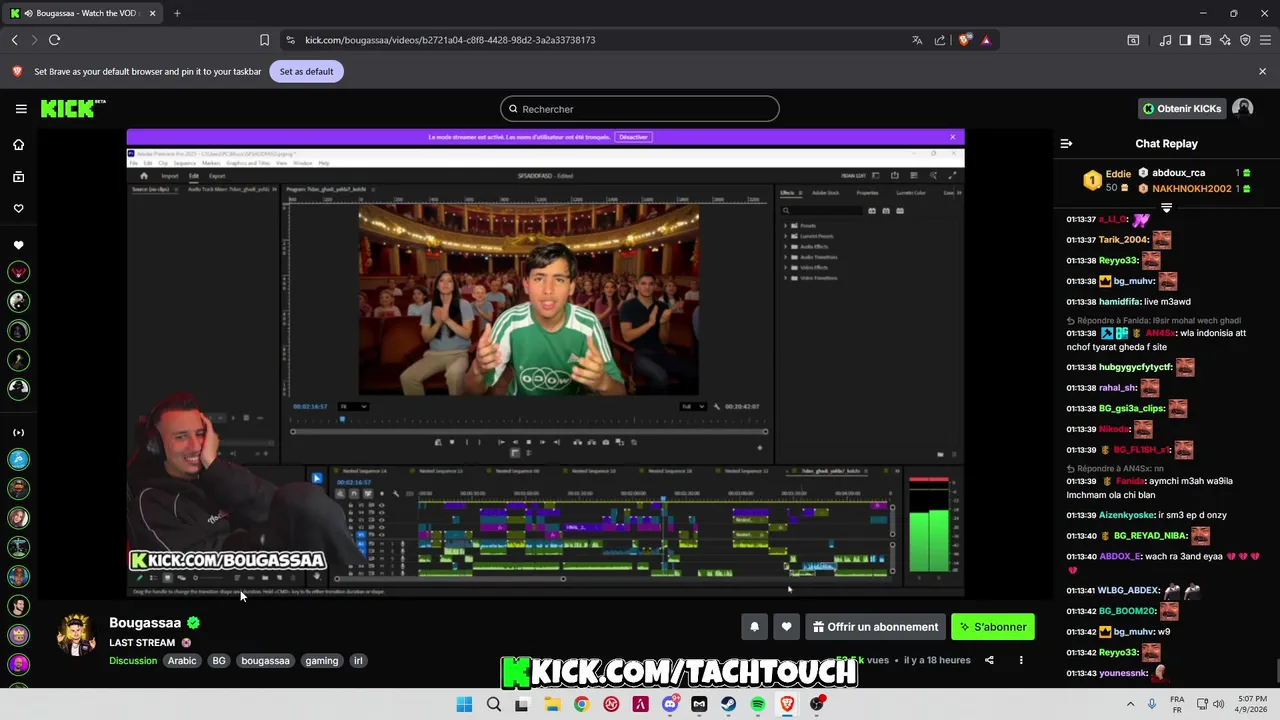1280x720 pixels.
Task: Click username WLBG_ABDEX in chat
Action: click(x=1128, y=591)
